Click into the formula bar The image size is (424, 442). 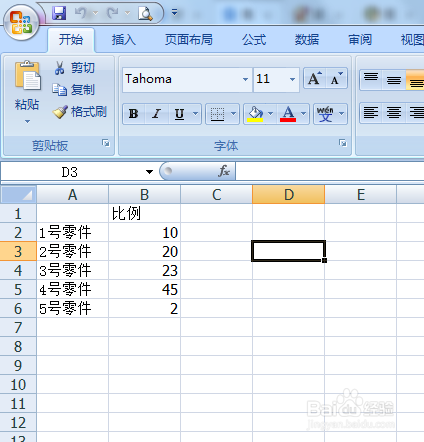[330, 171]
